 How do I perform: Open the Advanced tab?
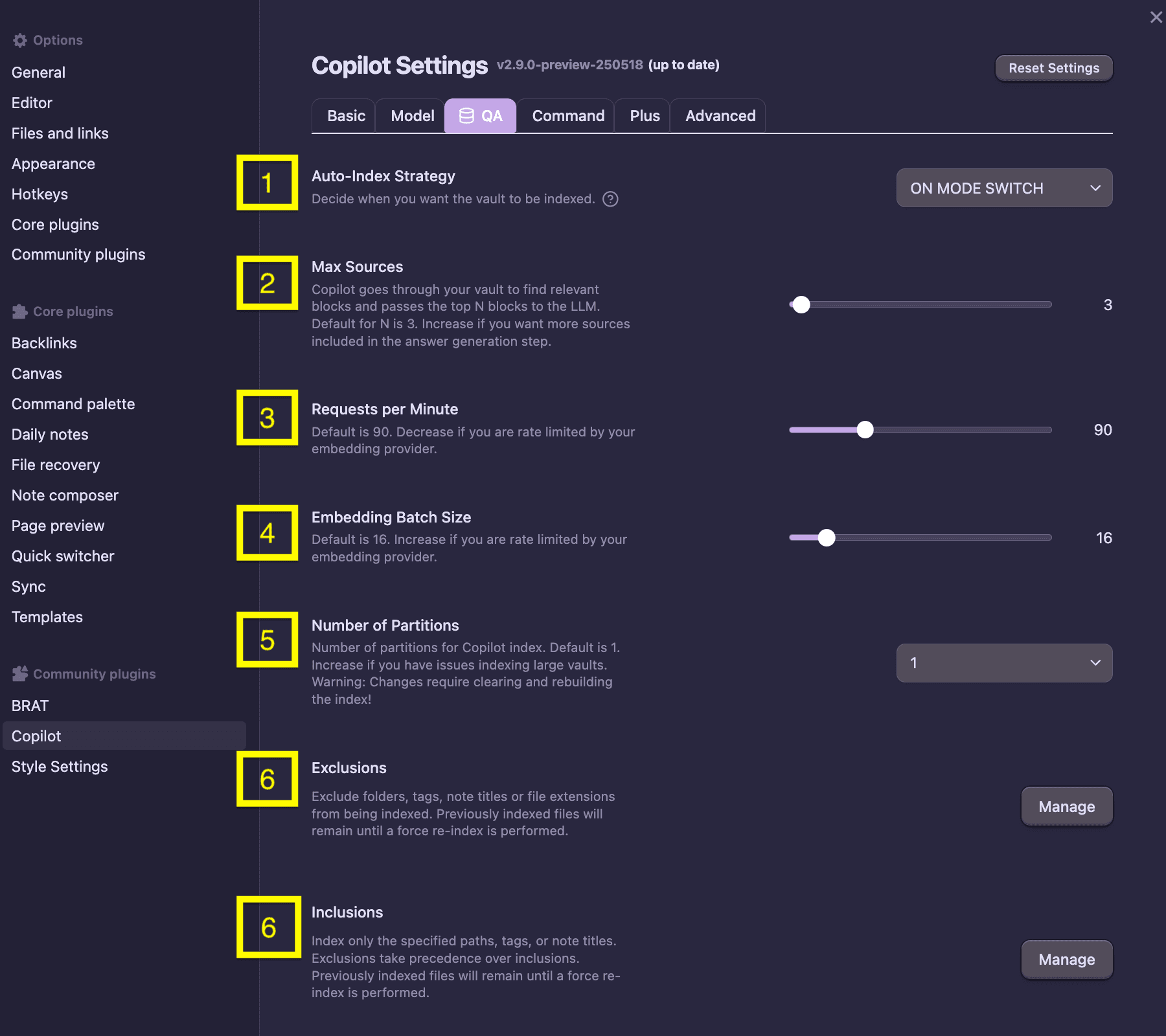(x=720, y=116)
